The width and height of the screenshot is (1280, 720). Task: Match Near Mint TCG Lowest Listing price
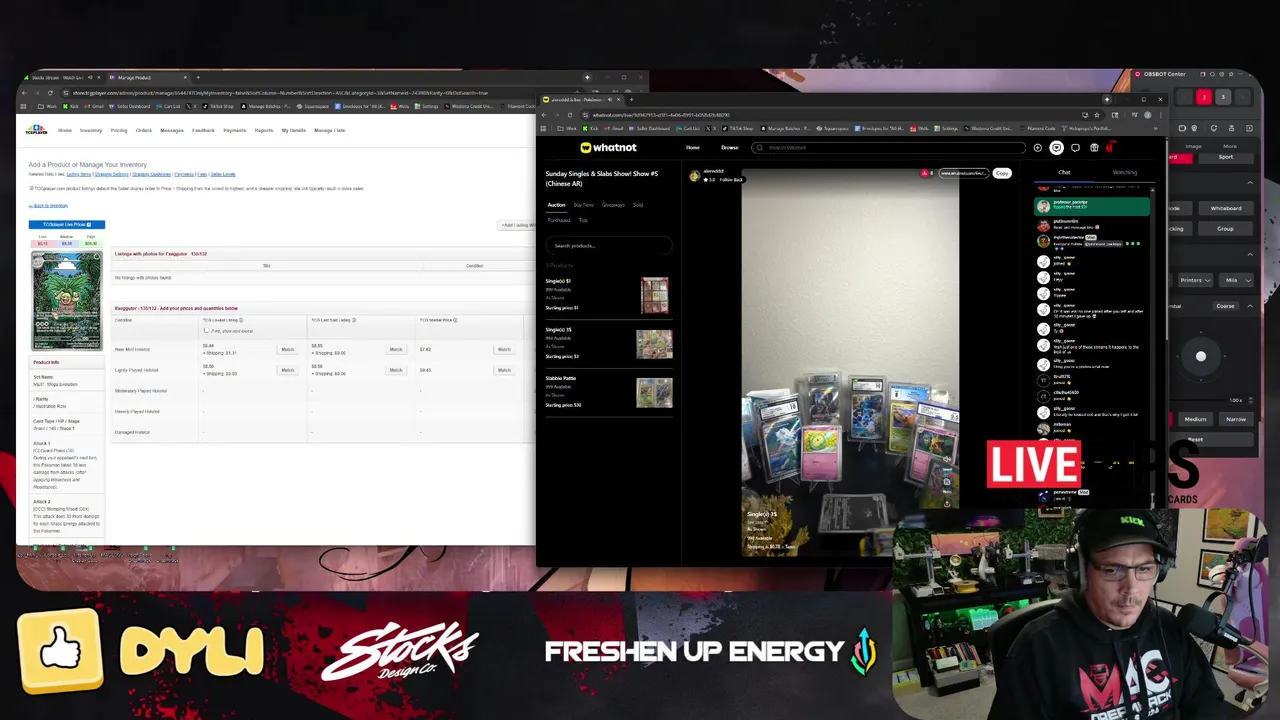(x=288, y=349)
